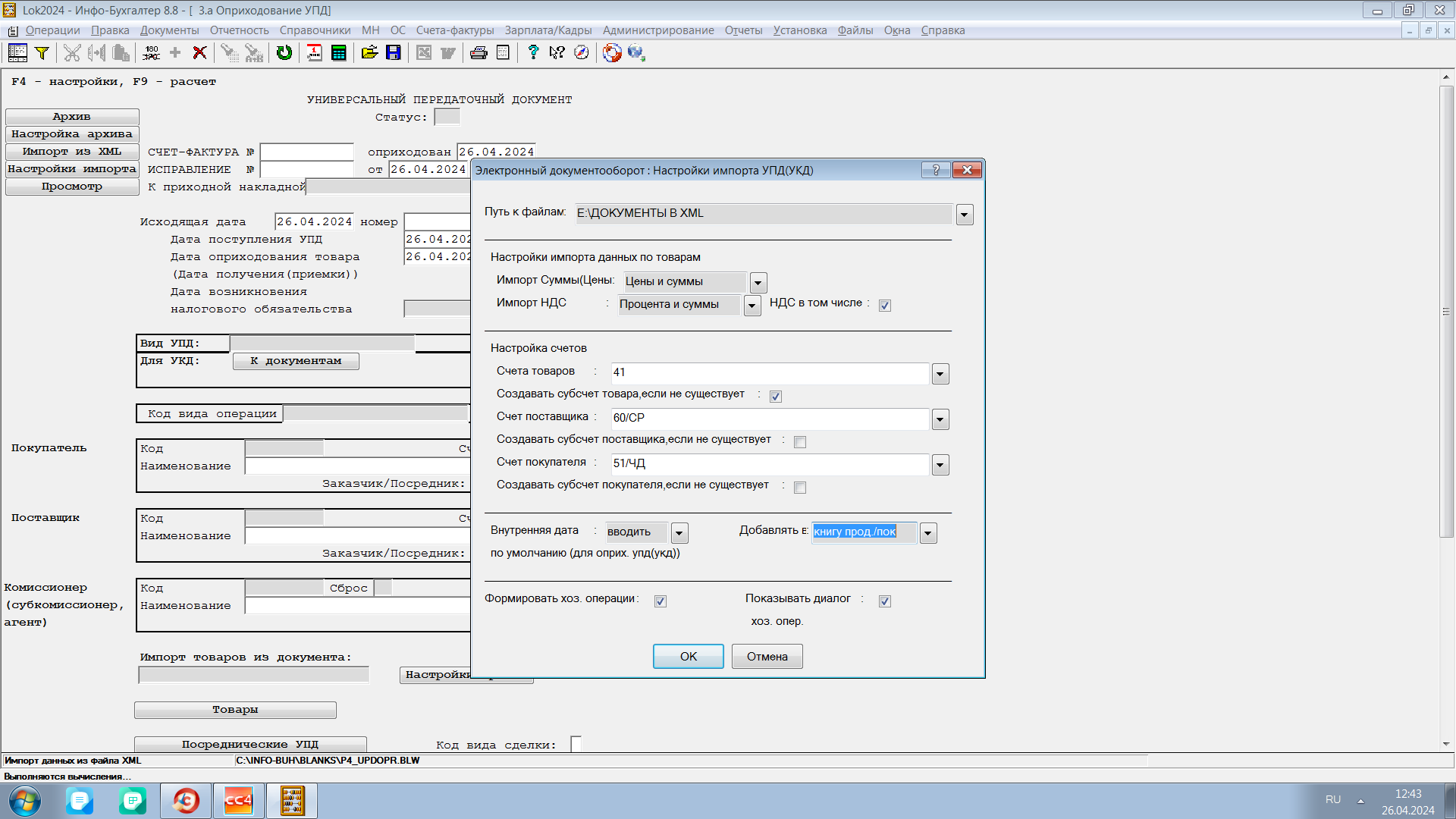Click the blue floppy disk save icon
This screenshot has height=819, width=1456.
click(394, 52)
